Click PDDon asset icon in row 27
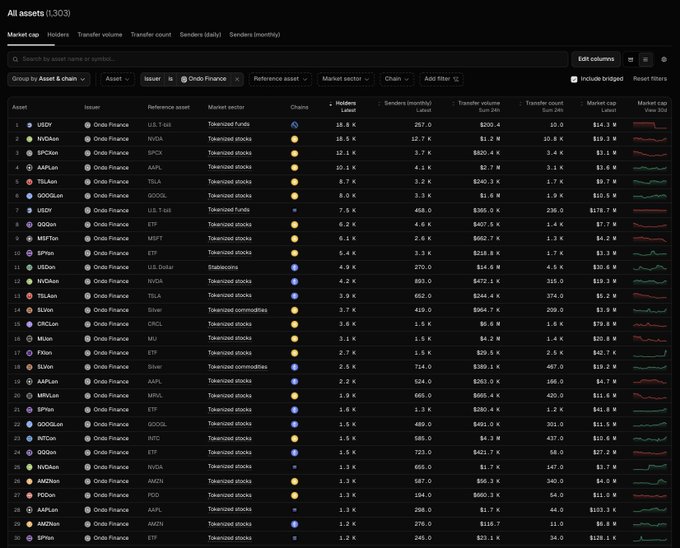Screen dimensions: 680x548 point(29,495)
